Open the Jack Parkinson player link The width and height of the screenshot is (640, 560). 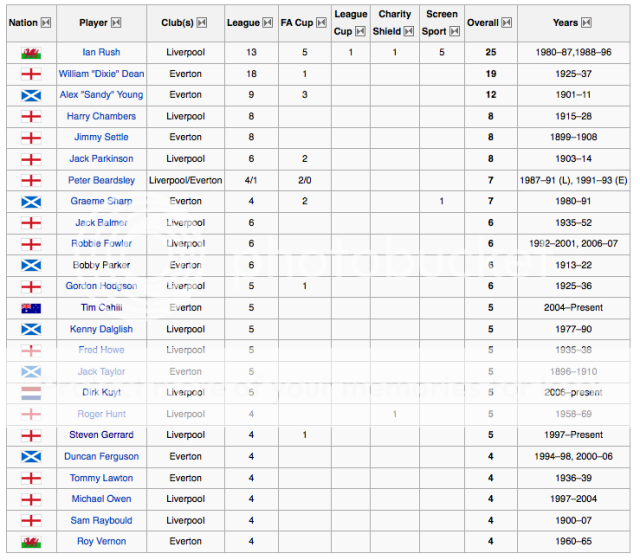[x=101, y=159]
